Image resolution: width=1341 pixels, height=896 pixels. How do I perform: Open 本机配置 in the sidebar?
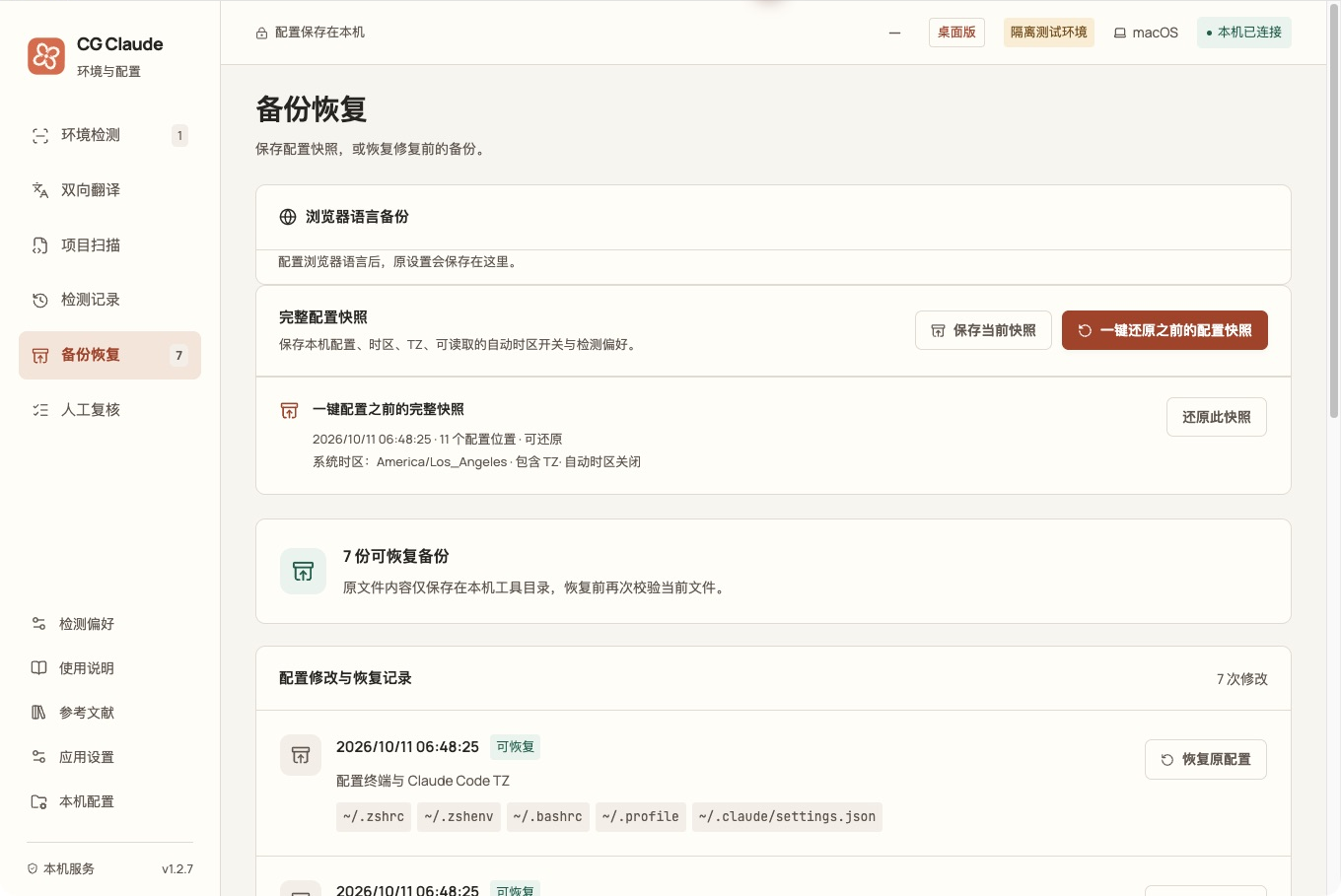(x=109, y=801)
